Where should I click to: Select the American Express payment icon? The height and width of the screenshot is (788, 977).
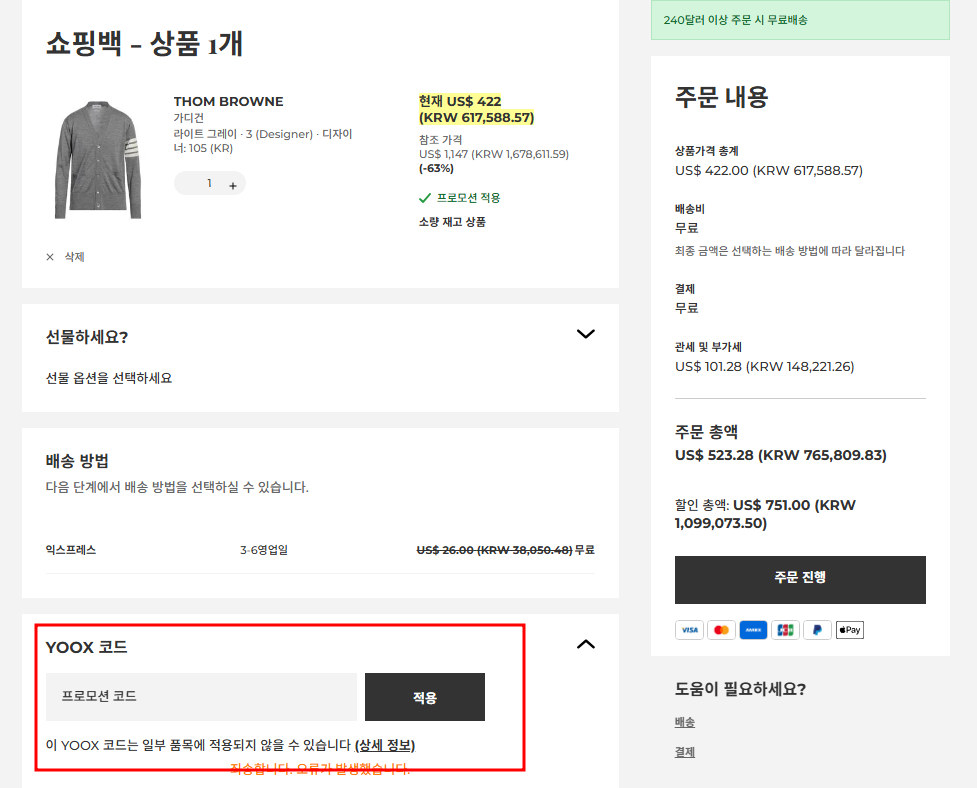(753, 629)
